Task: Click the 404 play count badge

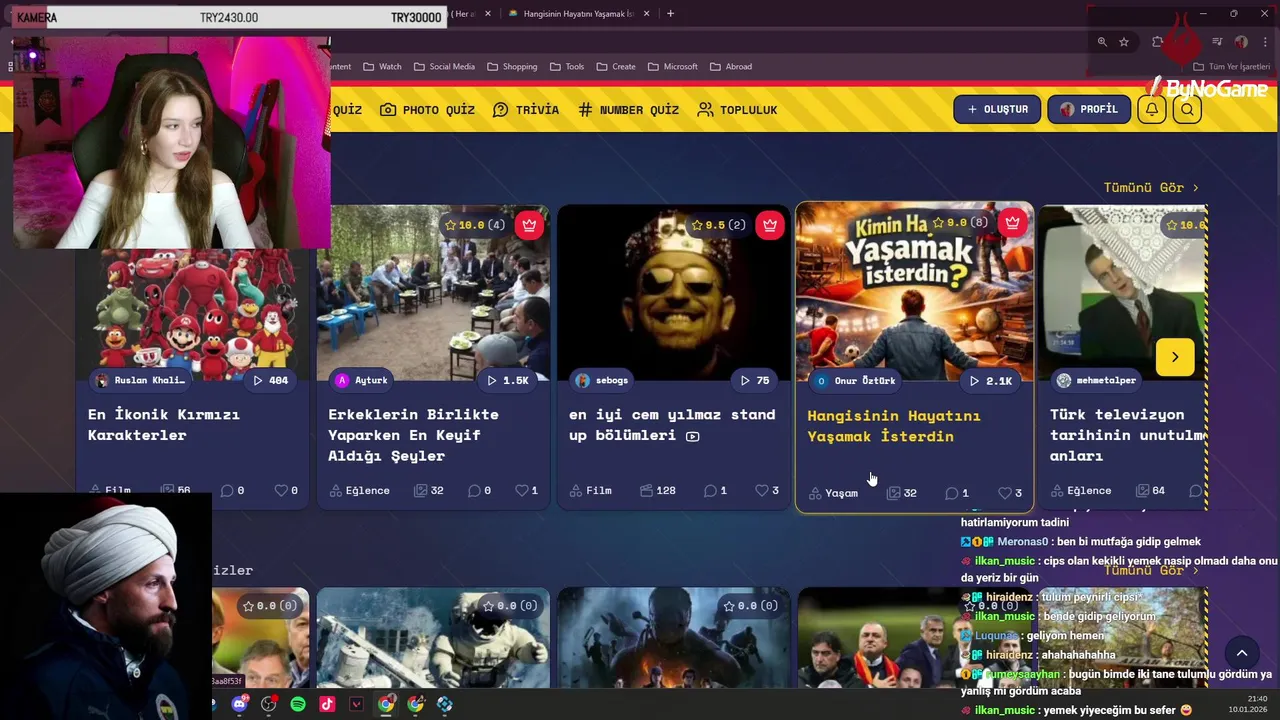Action: point(270,380)
